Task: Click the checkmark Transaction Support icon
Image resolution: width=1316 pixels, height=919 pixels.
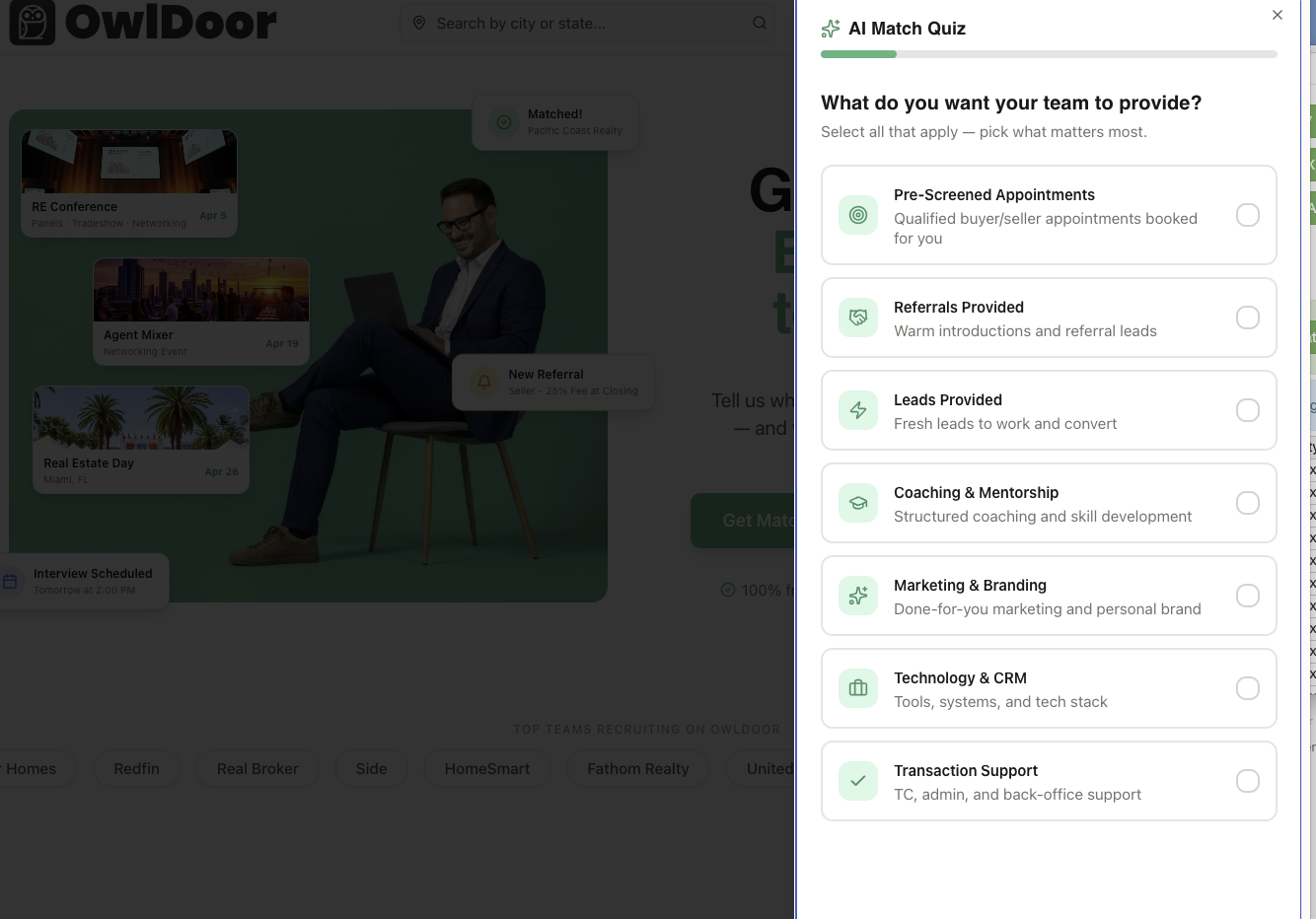Action: [x=858, y=781]
